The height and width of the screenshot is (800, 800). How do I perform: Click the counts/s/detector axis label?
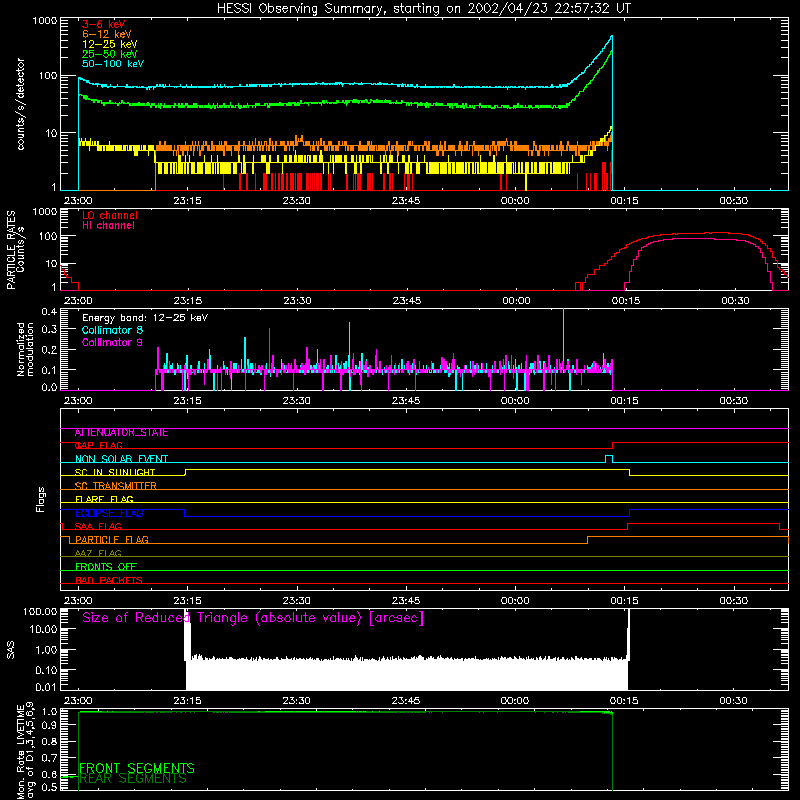coord(21,104)
